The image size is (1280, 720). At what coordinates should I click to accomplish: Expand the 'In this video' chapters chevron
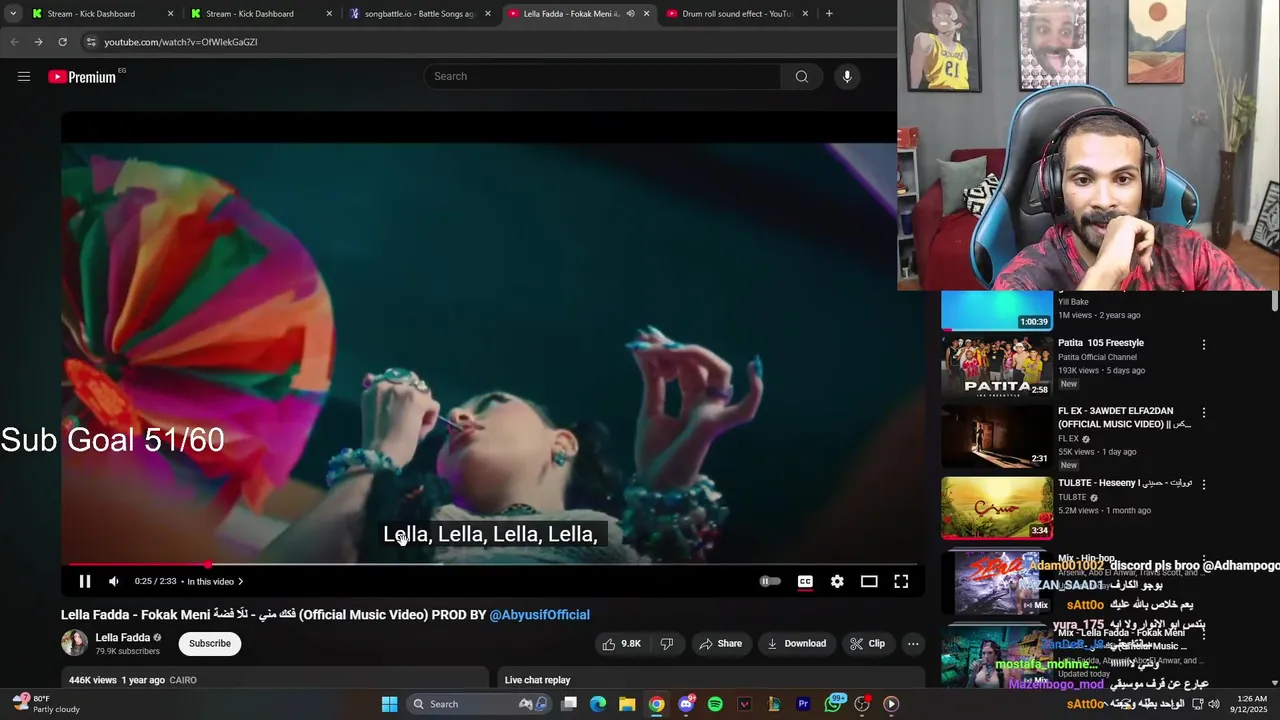pos(240,581)
